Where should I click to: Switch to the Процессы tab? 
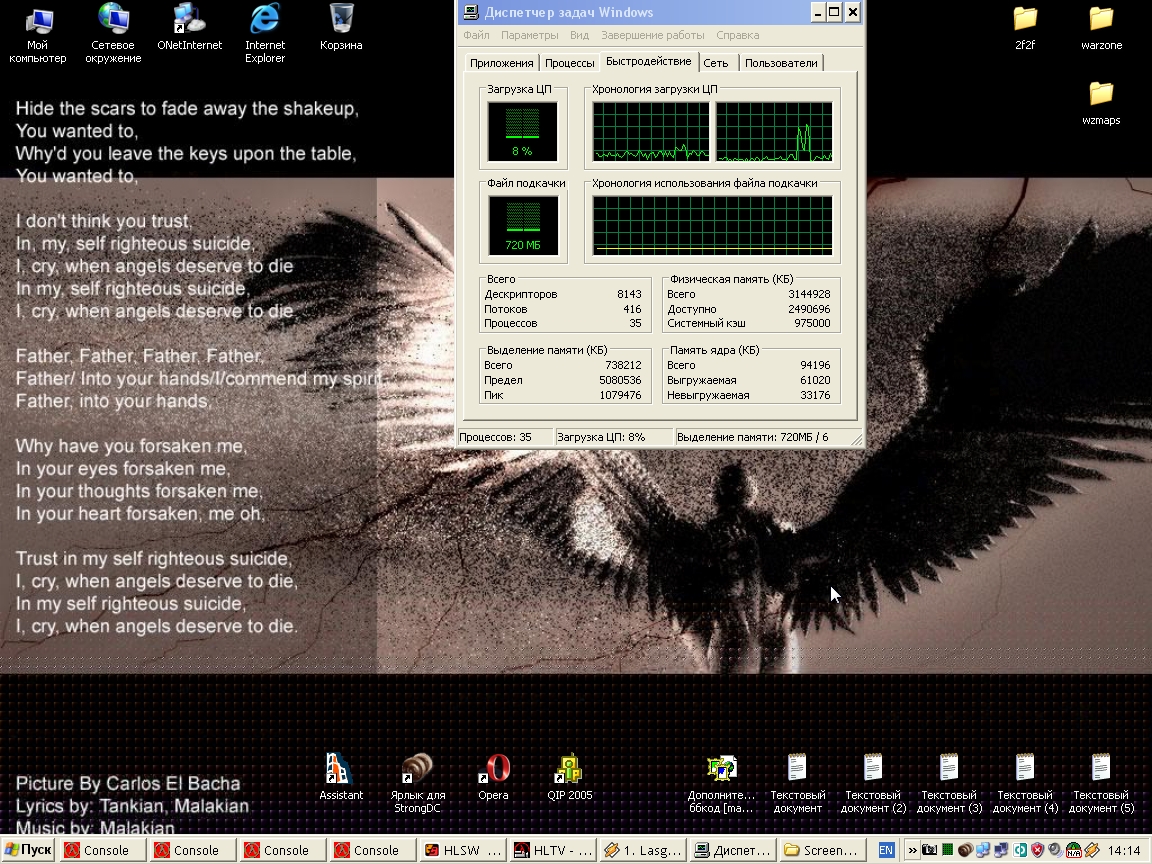click(x=570, y=63)
